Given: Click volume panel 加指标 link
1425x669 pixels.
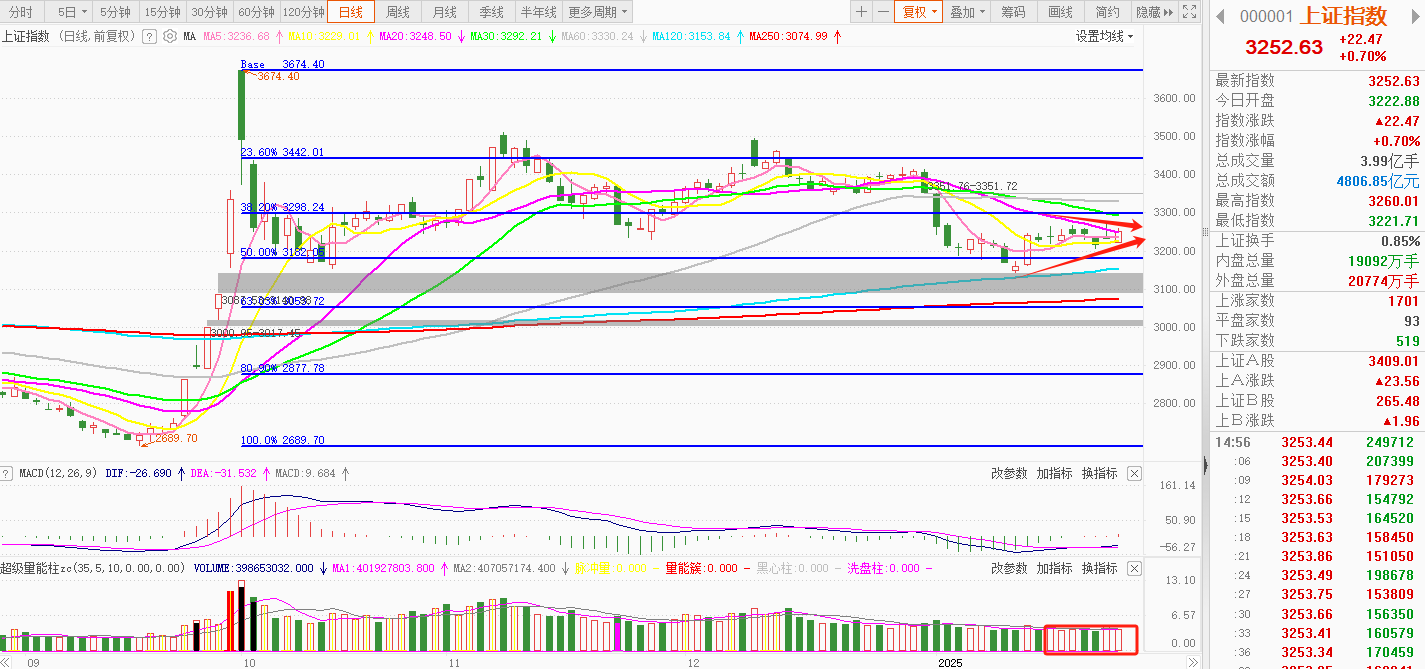Looking at the screenshot, I should [1054, 568].
